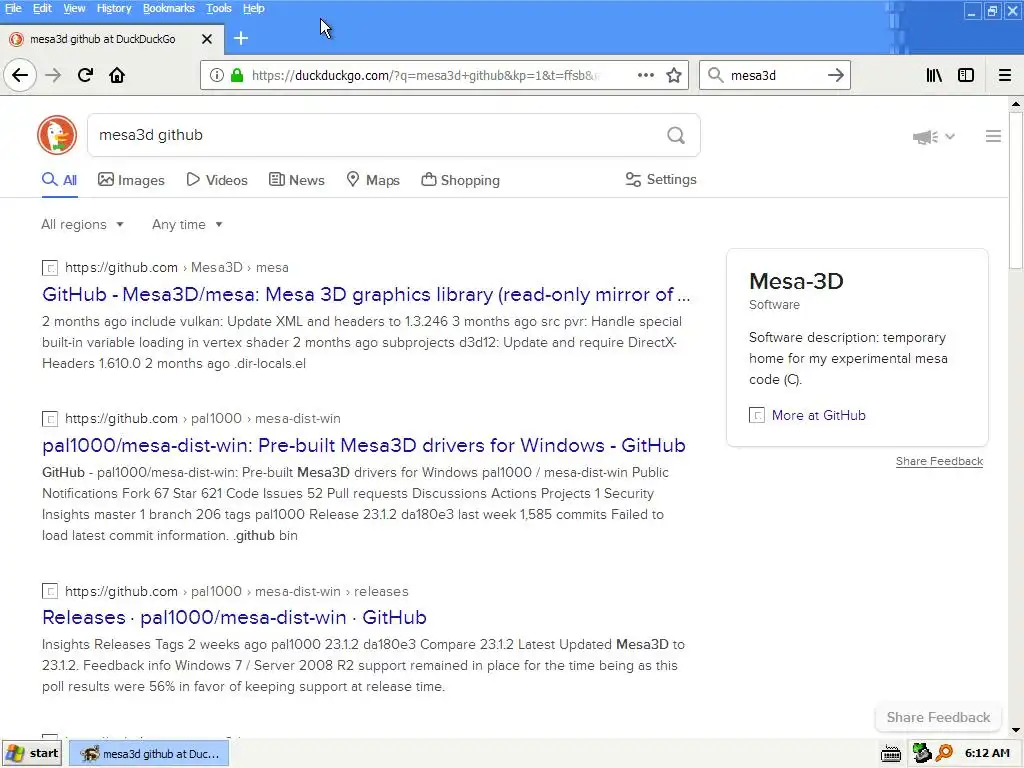
Task: Open the Tools menu
Action: 218,8
